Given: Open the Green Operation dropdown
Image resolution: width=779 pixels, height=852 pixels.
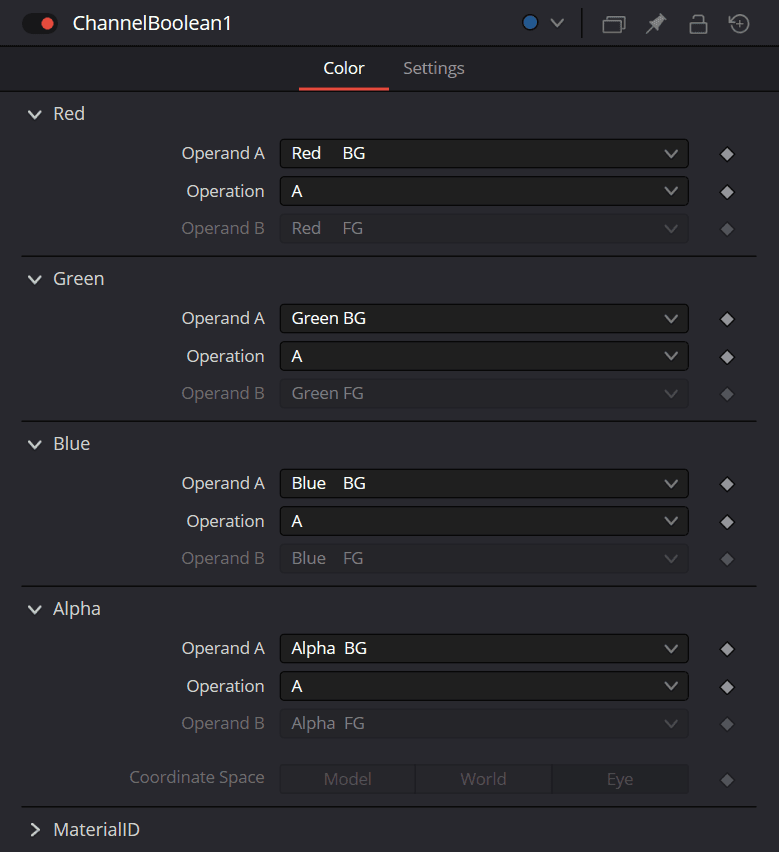Looking at the screenshot, I should click(484, 356).
